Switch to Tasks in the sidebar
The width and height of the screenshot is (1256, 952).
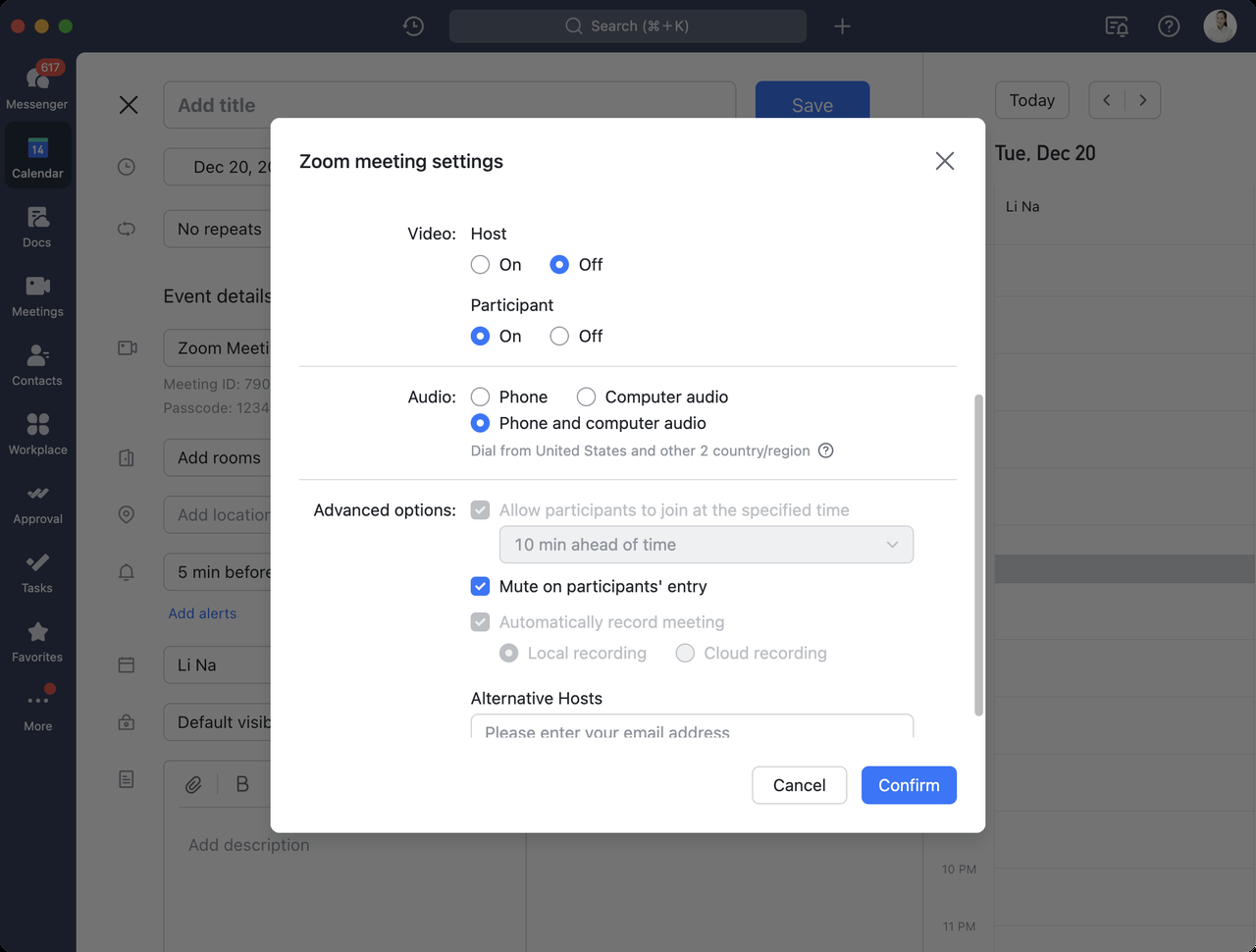(x=37, y=570)
